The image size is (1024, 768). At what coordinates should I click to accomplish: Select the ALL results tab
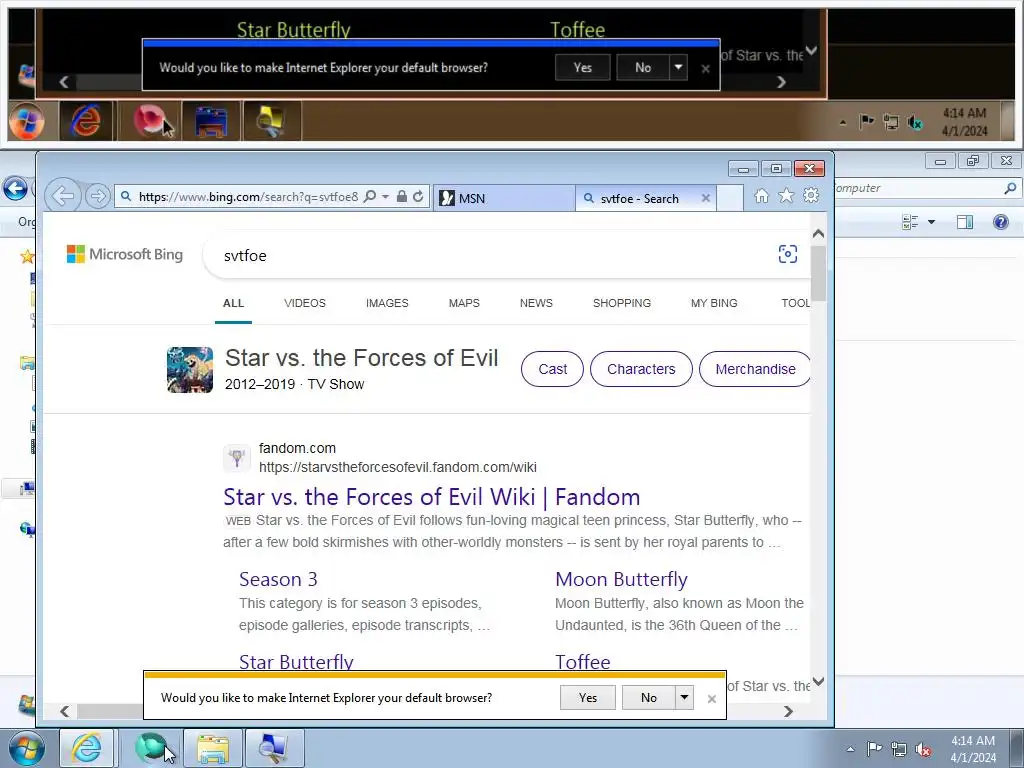[x=233, y=303]
